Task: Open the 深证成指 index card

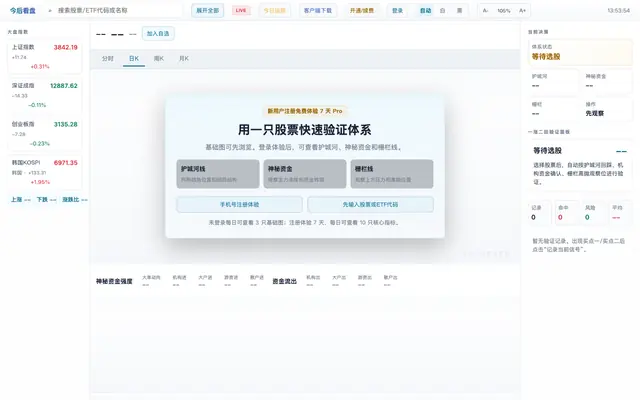Action: point(44,95)
